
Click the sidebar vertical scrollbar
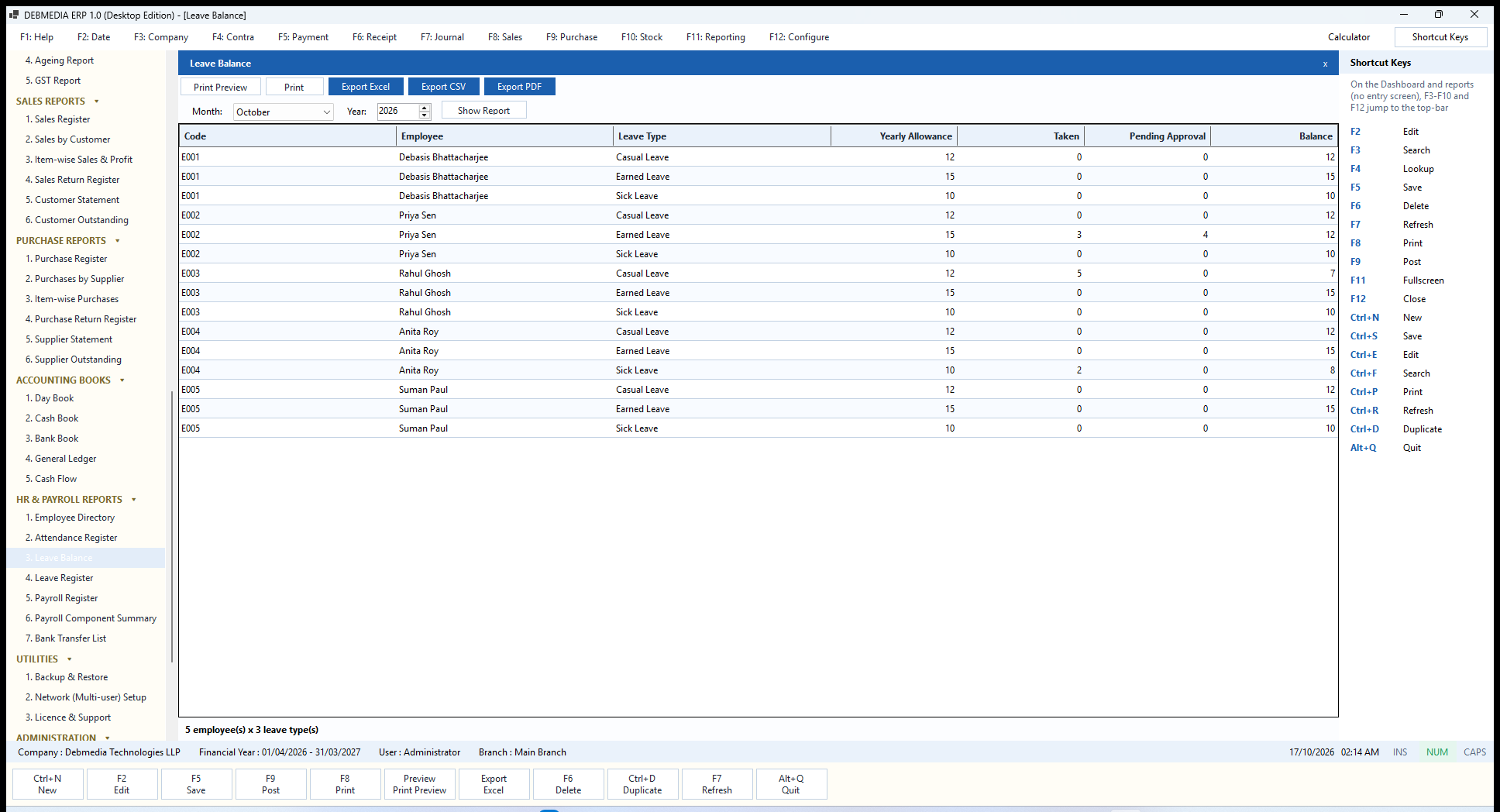[171, 527]
